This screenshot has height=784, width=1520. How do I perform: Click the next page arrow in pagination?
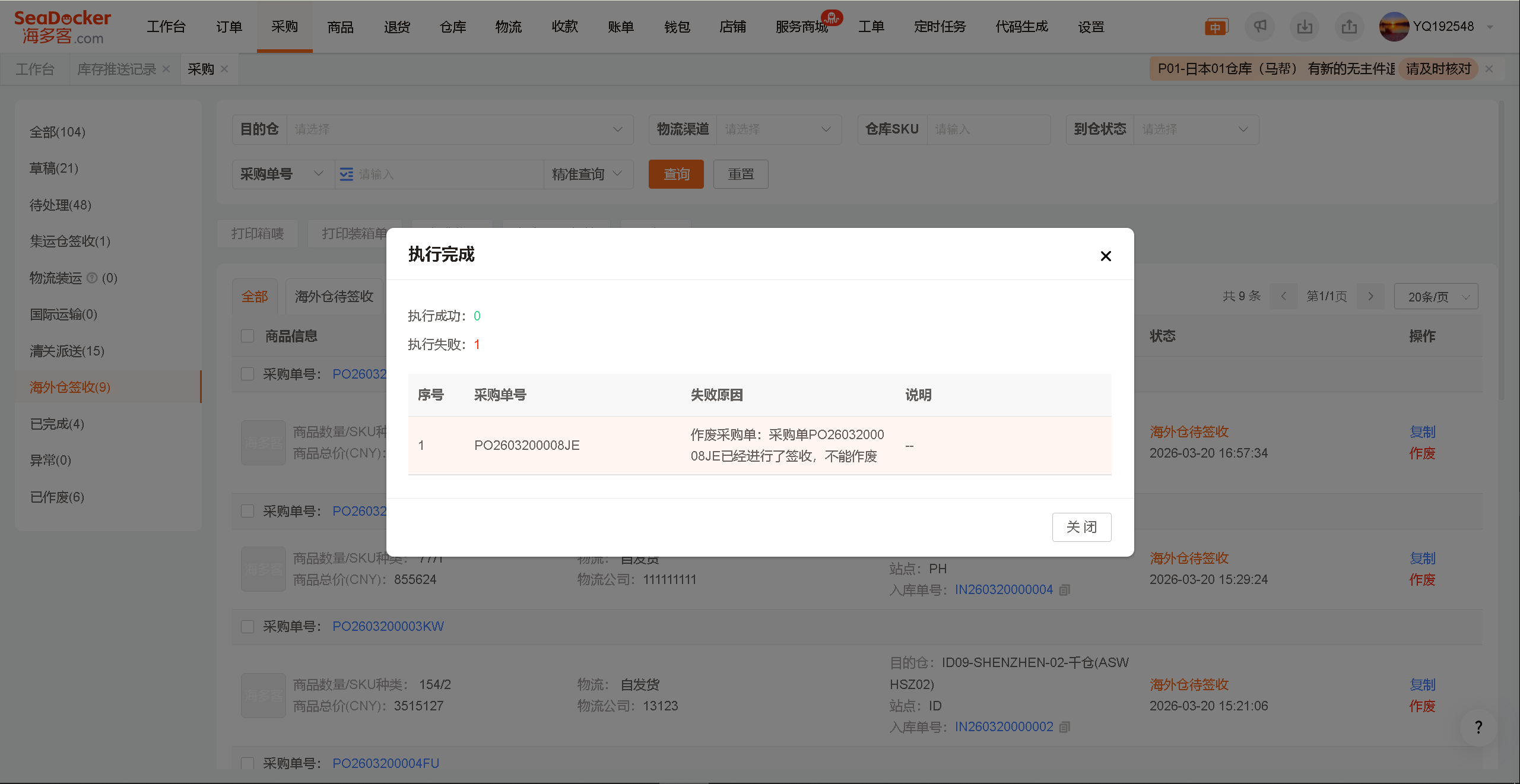(1370, 296)
